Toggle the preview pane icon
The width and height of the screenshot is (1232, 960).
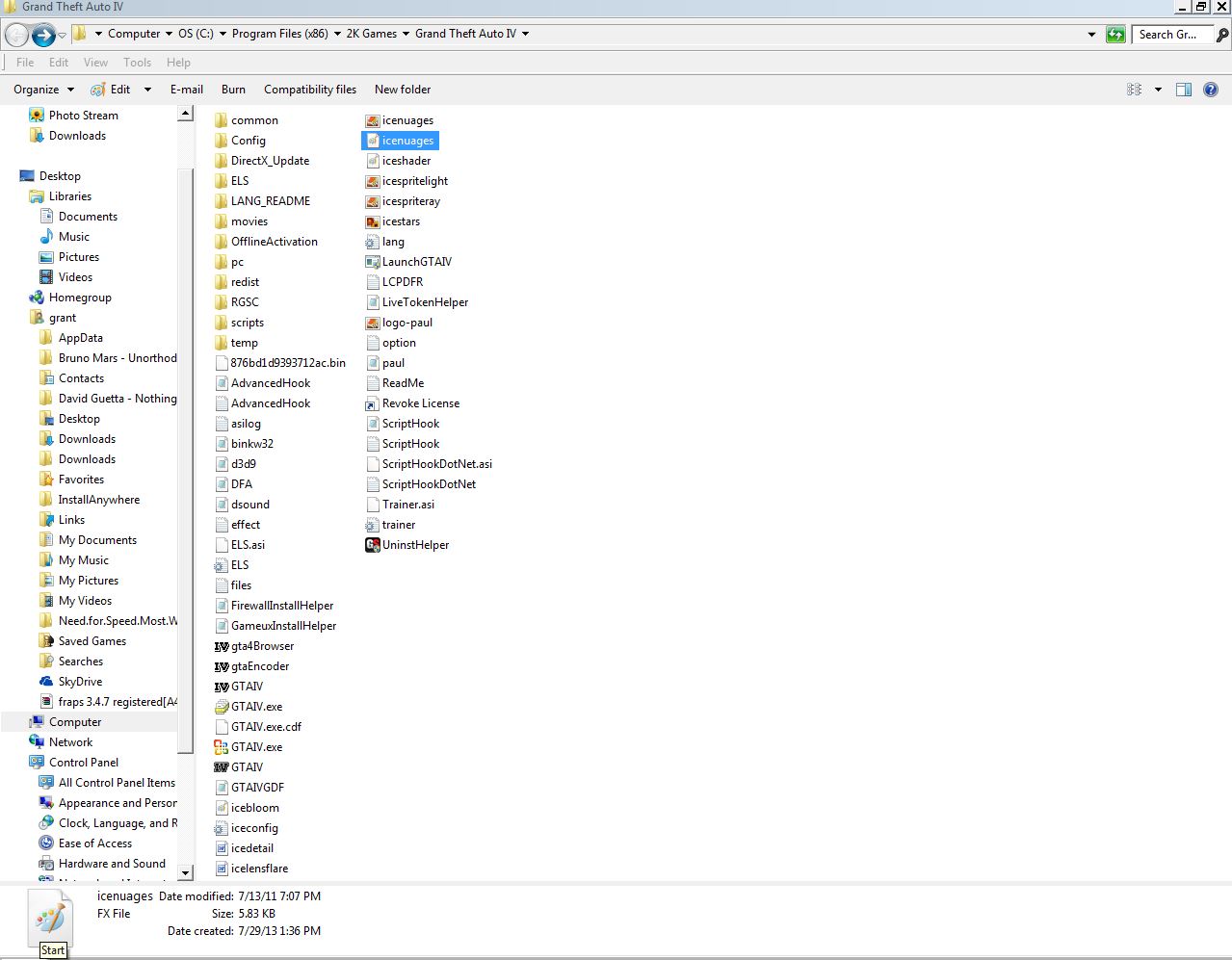[x=1184, y=90]
